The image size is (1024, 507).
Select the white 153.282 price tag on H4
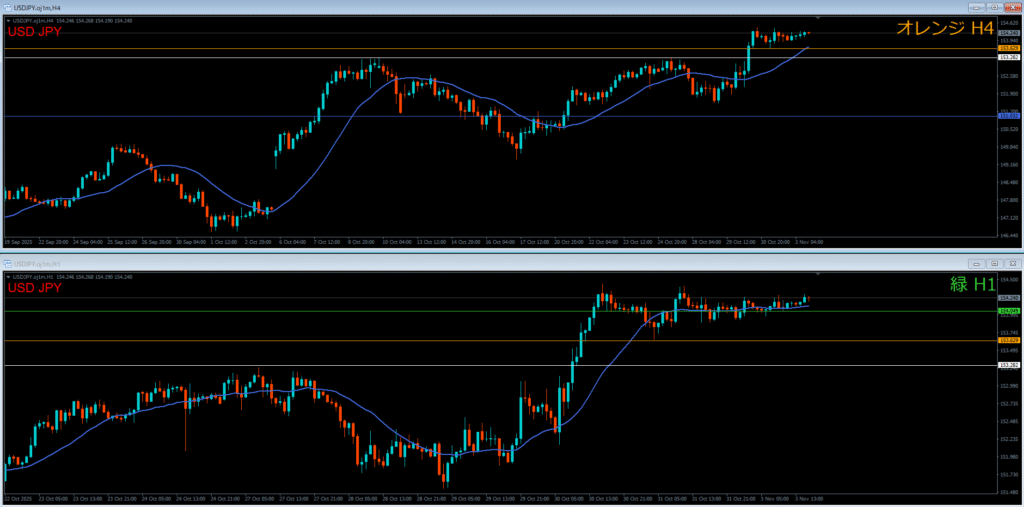(x=1009, y=58)
